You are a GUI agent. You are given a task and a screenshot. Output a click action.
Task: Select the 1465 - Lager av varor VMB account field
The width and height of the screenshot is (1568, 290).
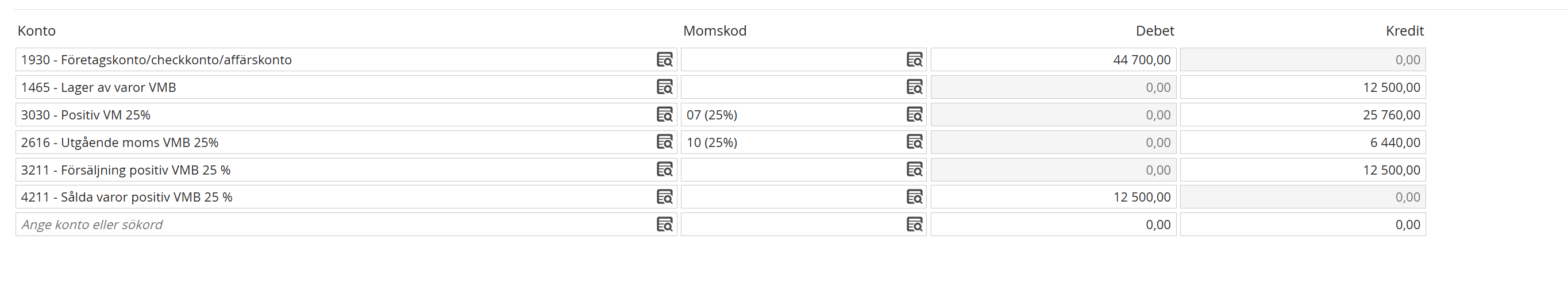(x=346, y=87)
